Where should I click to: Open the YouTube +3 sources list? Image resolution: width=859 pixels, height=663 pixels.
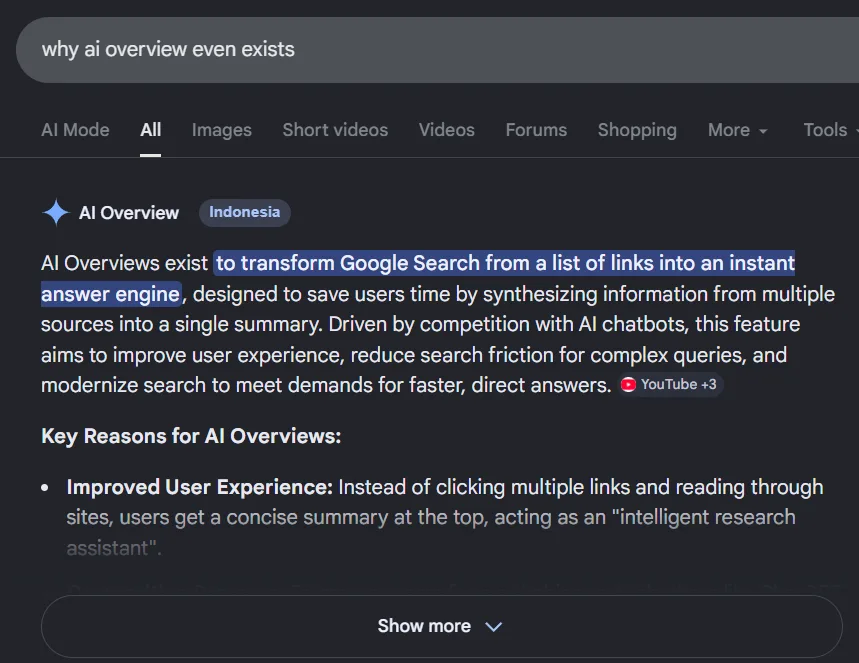[x=668, y=384]
